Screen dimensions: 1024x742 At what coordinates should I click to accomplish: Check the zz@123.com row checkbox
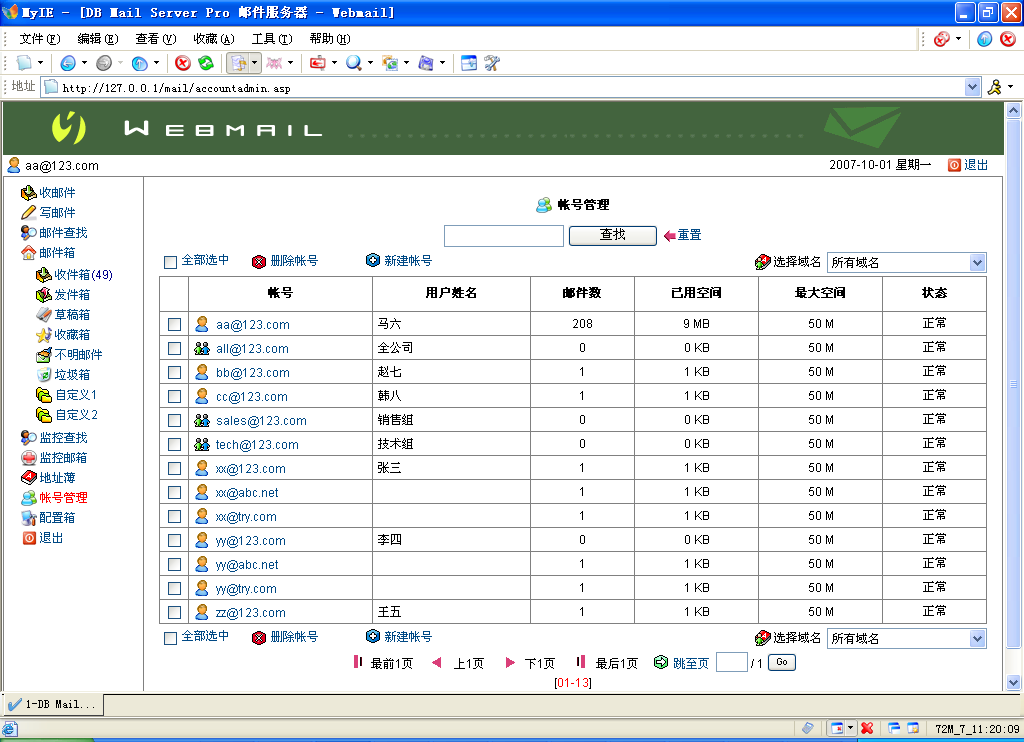coord(174,612)
